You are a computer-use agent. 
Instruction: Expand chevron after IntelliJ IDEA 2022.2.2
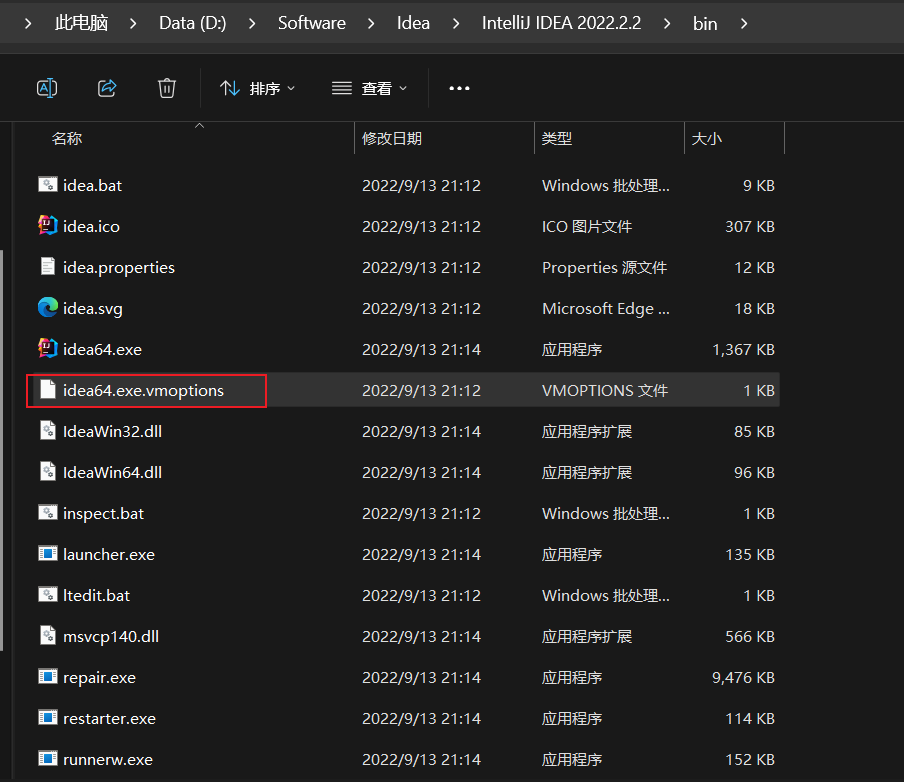tap(667, 24)
